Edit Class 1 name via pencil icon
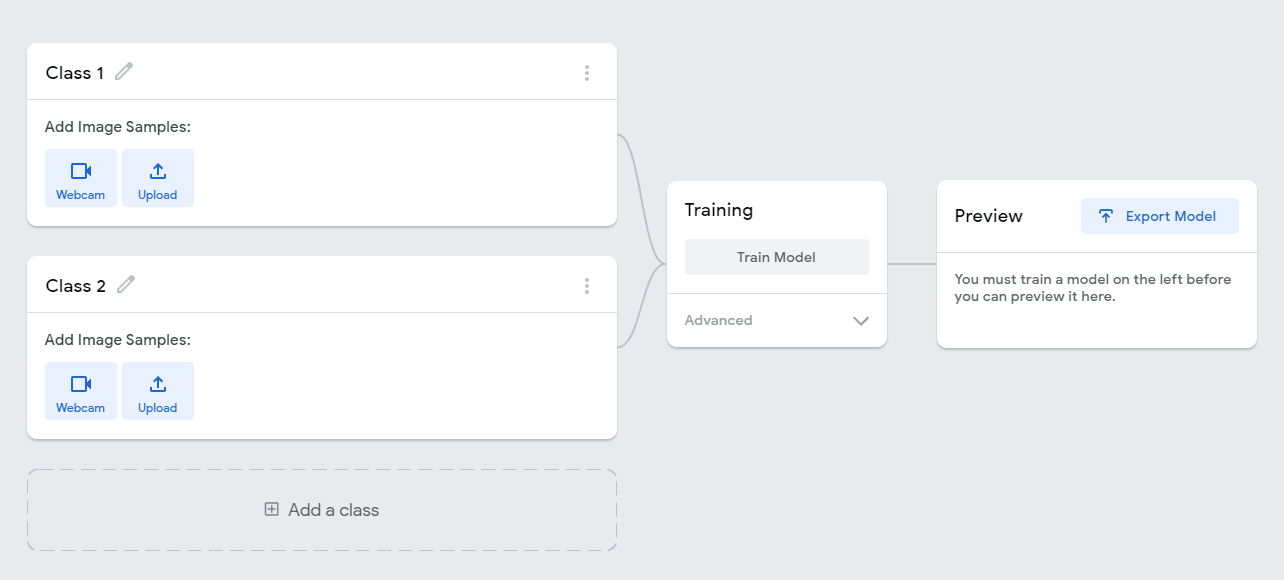The image size is (1284, 580). pyautogui.click(x=124, y=72)
